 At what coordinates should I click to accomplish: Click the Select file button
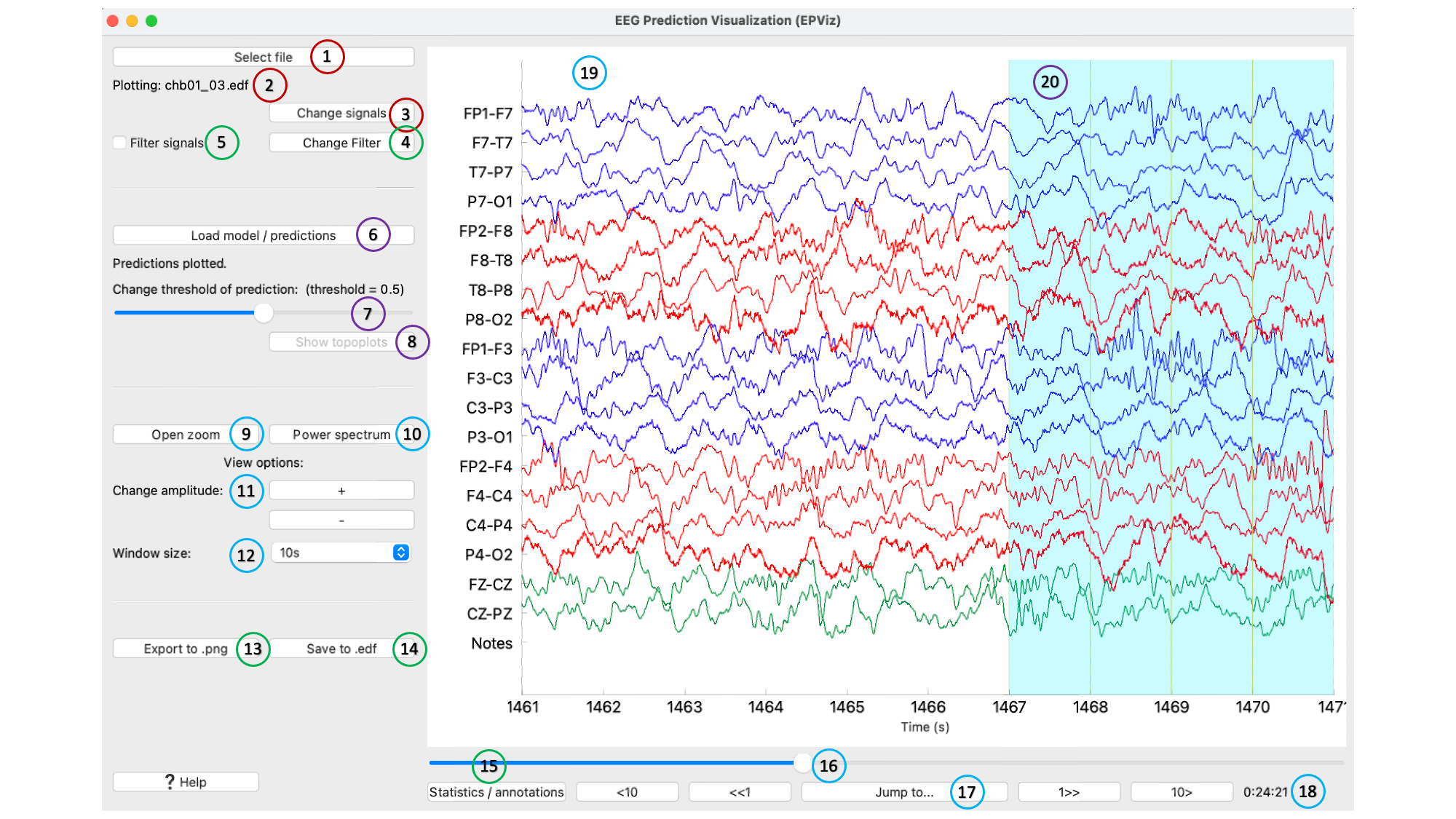click(x=263, y=57)
